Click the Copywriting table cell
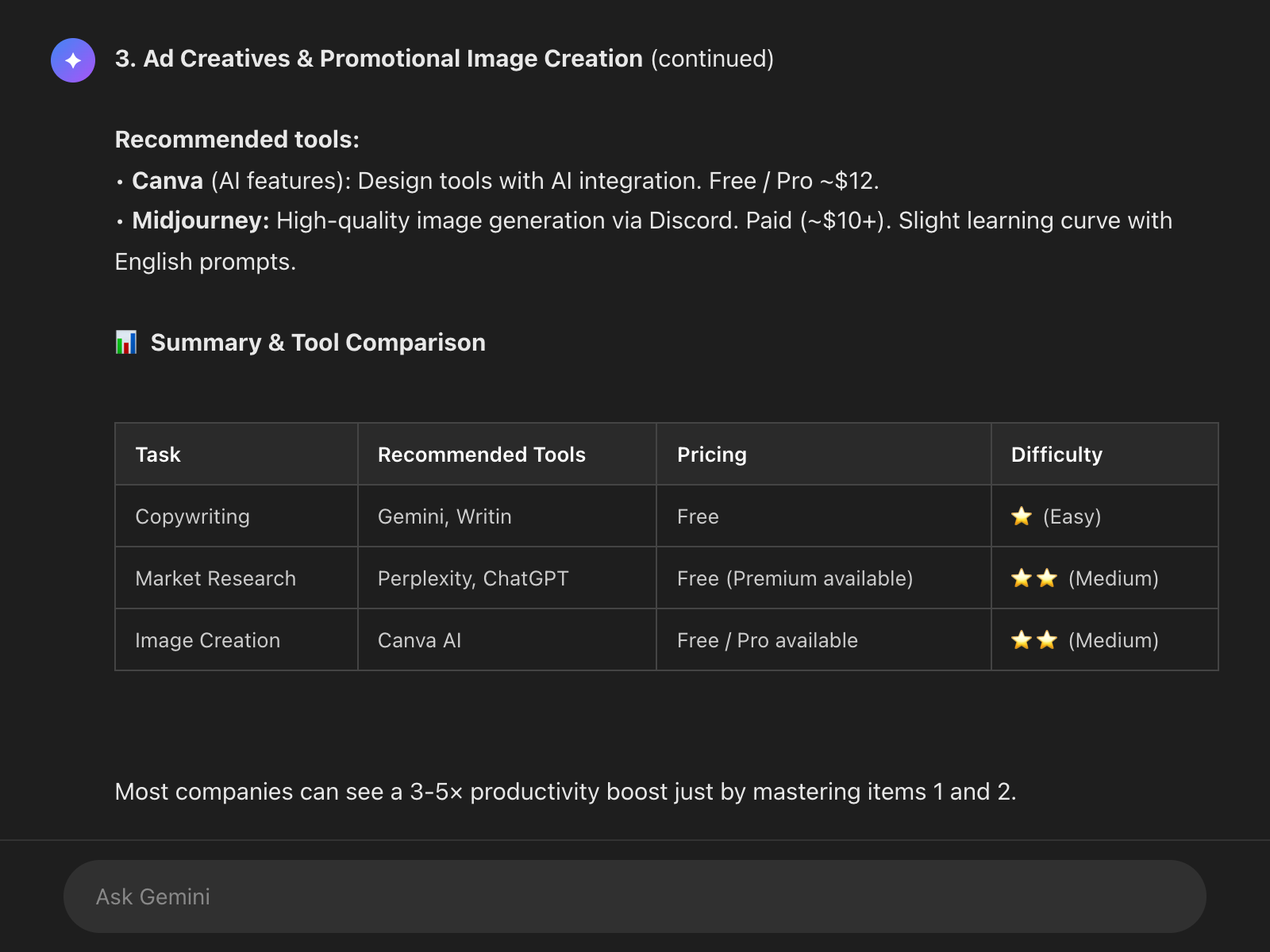This screenshot has height=952, width=1270. click(192, 516)
